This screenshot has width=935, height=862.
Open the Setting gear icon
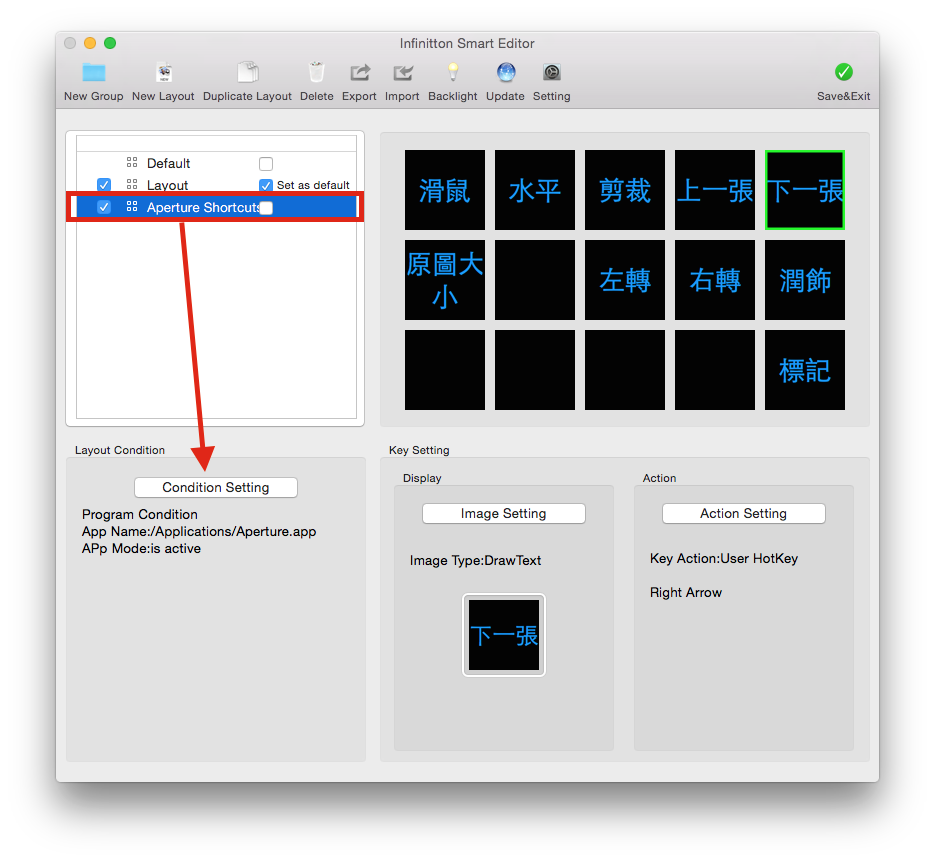(x=551, y=73)
